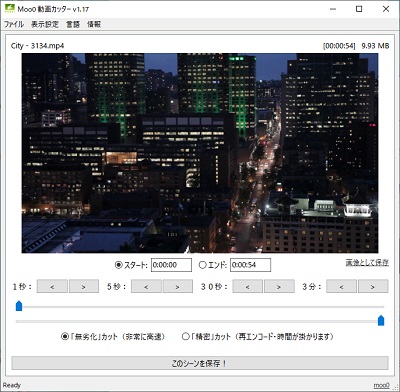The width and height of the screenshot is (400, 392).
Task: Click the end time field 0:00:54
Action: [x=250, y=265]
